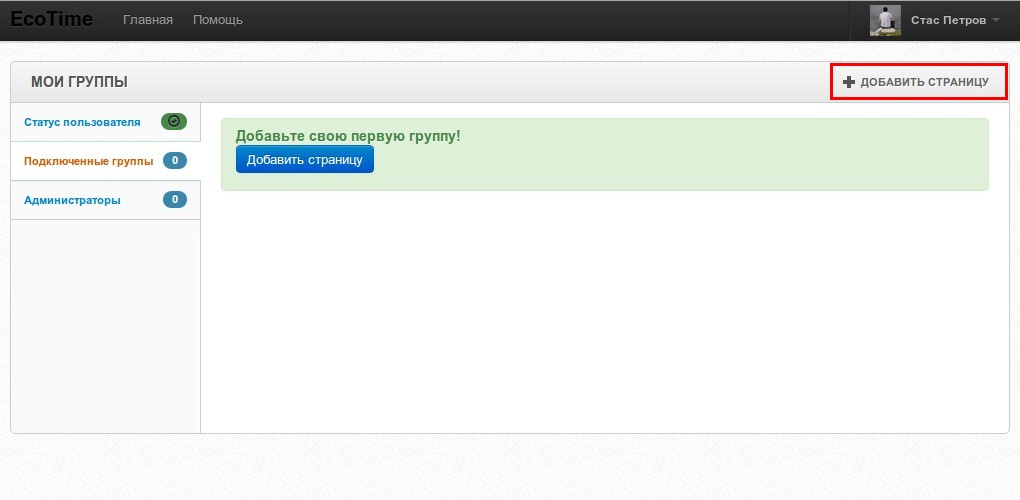Click the EcoTime logo
Viewport: 1020px width, 500px height.
point(51,19)
